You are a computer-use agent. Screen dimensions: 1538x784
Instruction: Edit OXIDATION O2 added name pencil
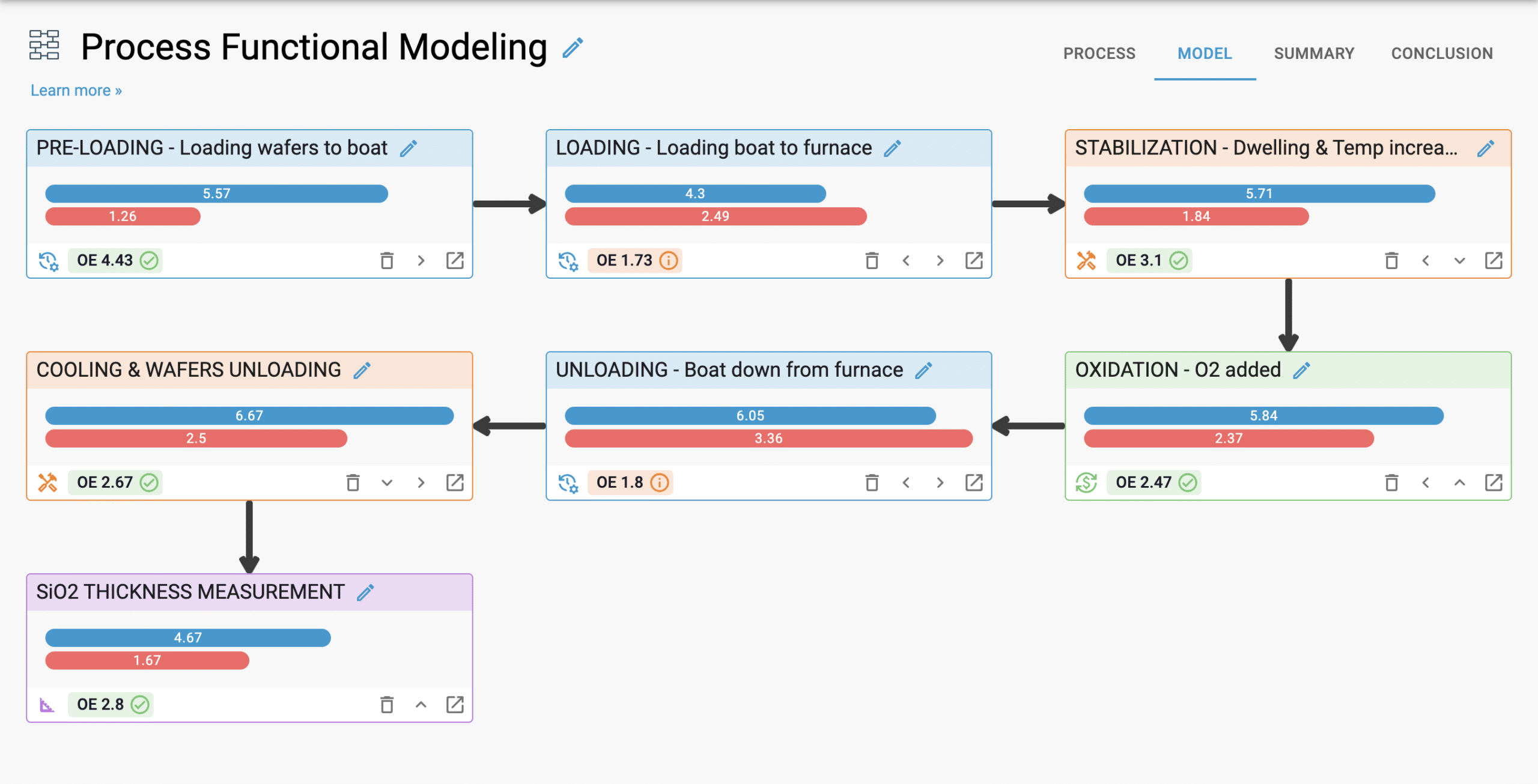pyautogui.click(x=1301, y=371)
